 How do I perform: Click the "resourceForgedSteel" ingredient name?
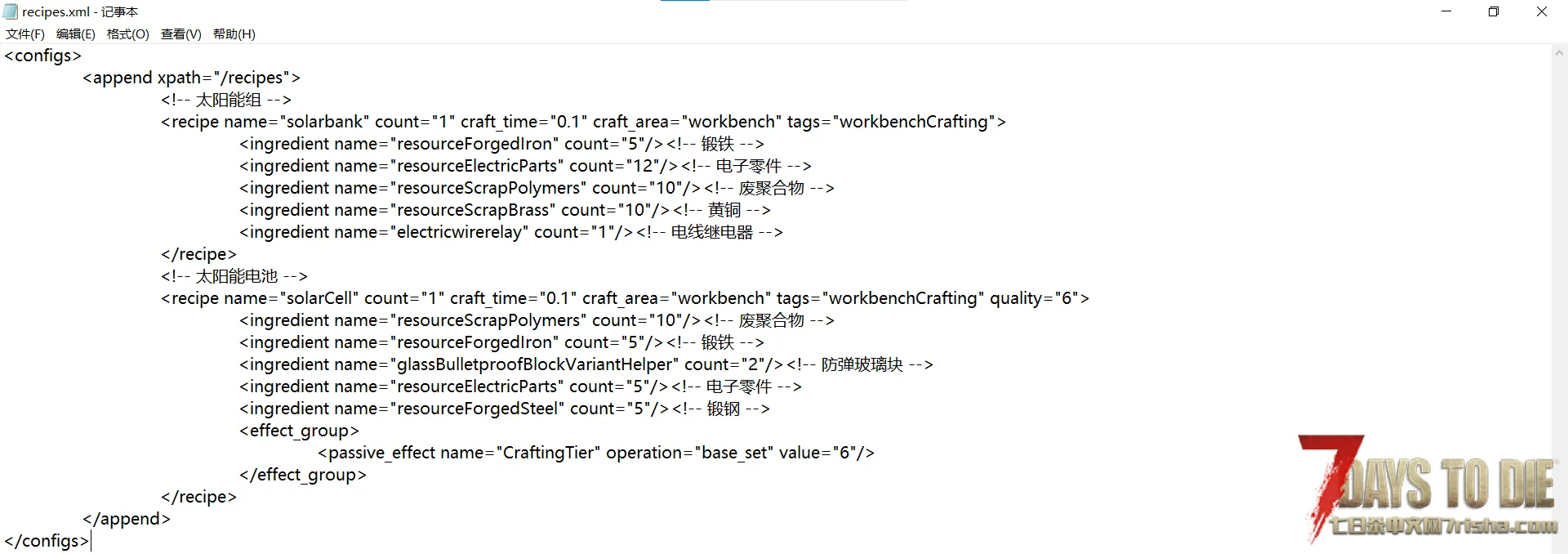[x=478, y=409]
